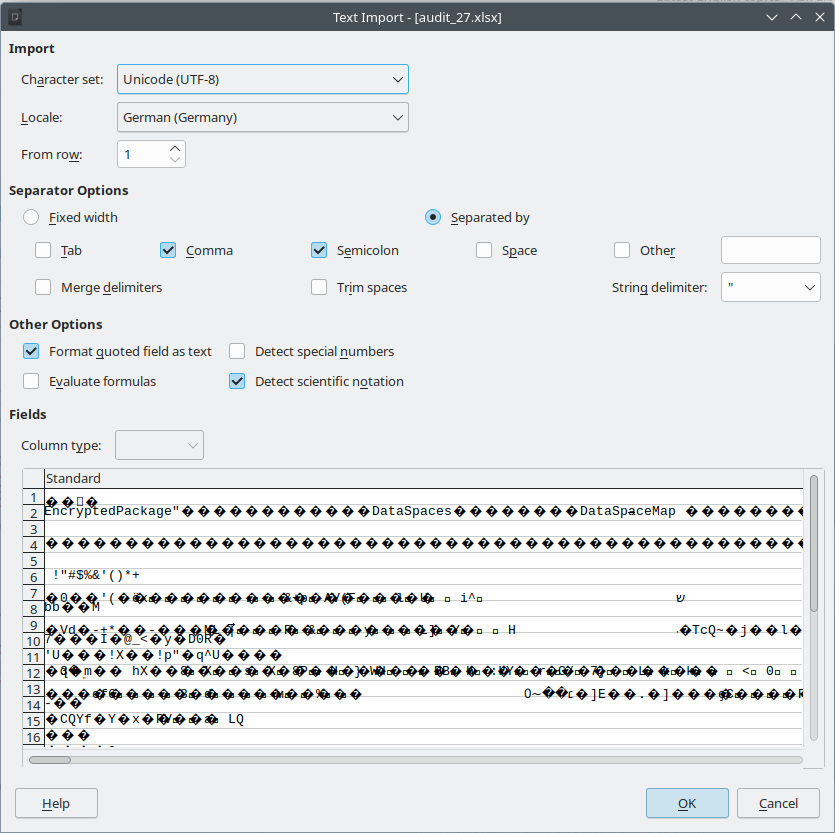Click the Cancel button
Viewport: 835px width, 833px height.
coord(778,803)
